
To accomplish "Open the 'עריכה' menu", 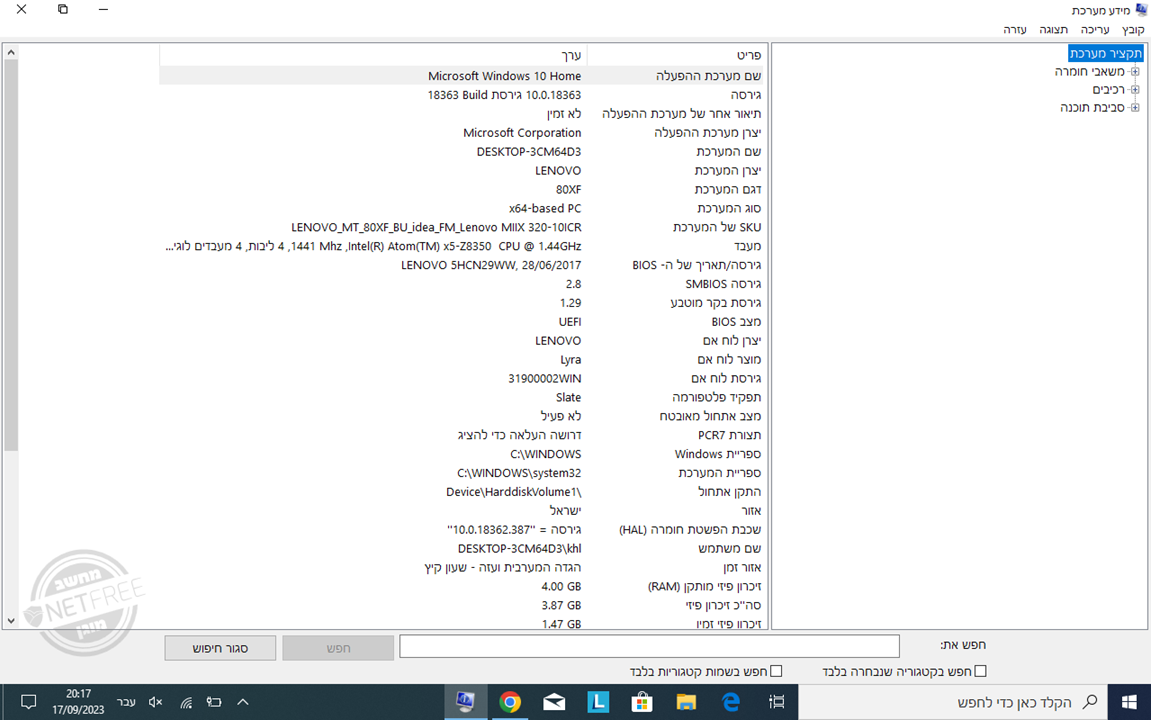I will 1094,29.
